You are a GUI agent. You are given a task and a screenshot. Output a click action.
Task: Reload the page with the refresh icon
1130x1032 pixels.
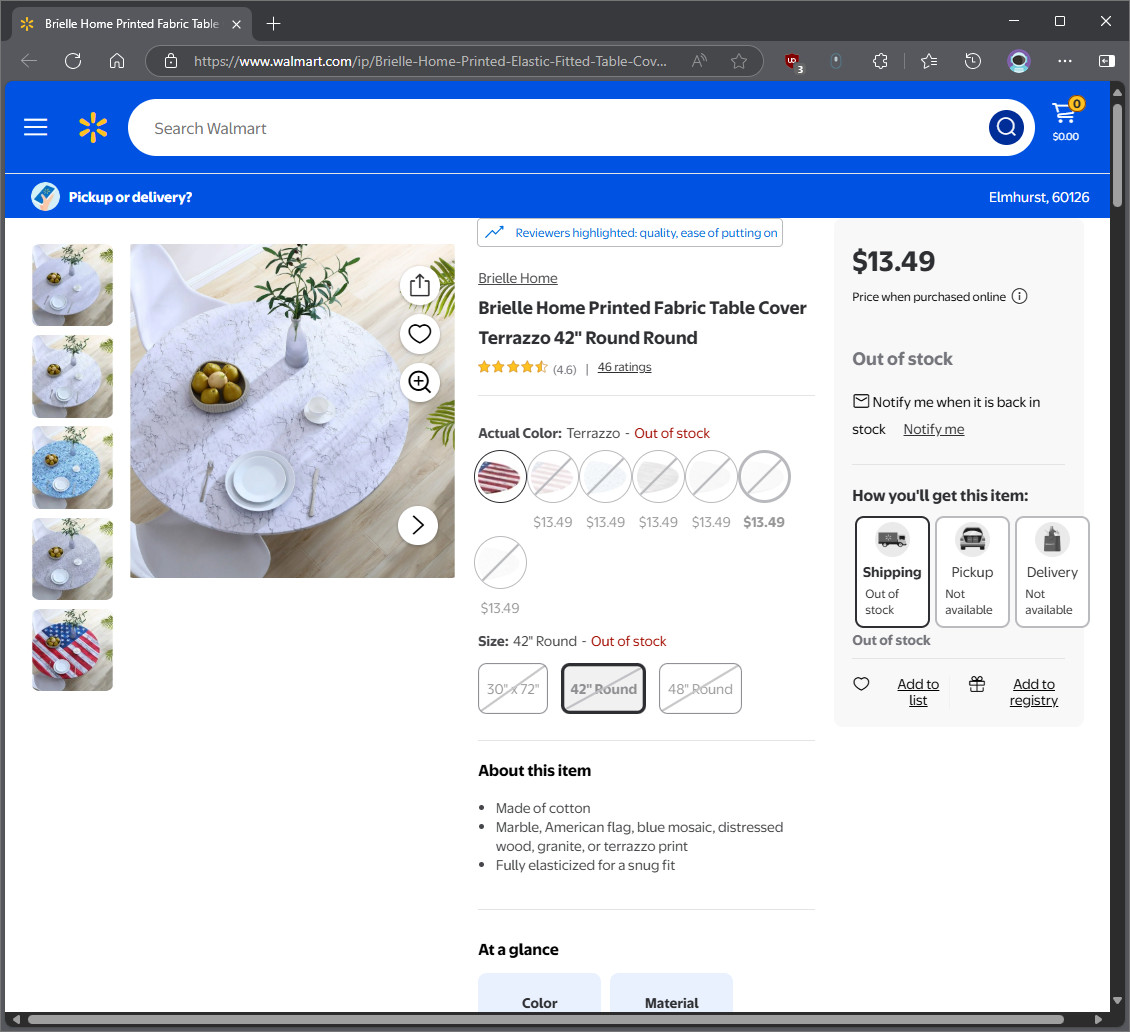(x=73, y=61)
